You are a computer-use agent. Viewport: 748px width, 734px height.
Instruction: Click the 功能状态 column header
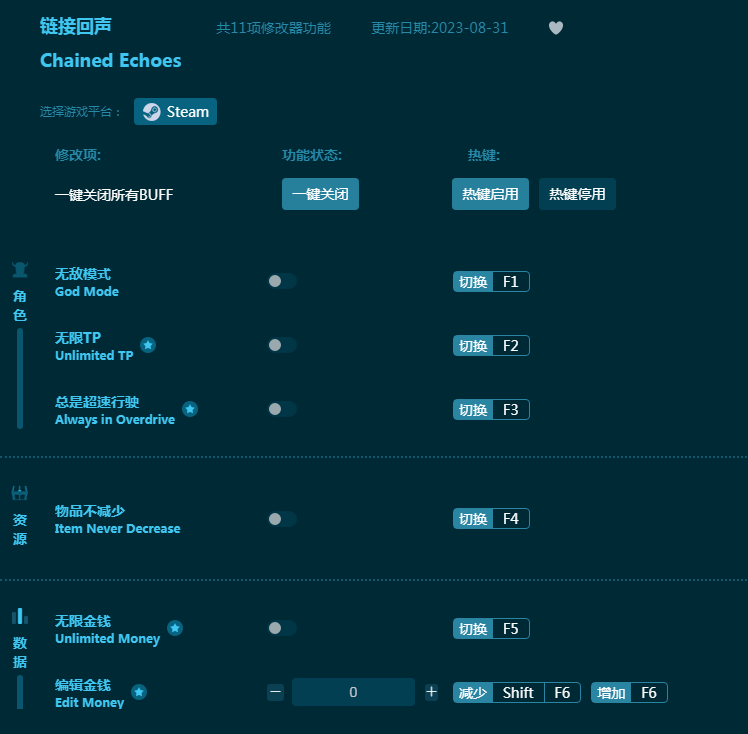tap(312, 155)
